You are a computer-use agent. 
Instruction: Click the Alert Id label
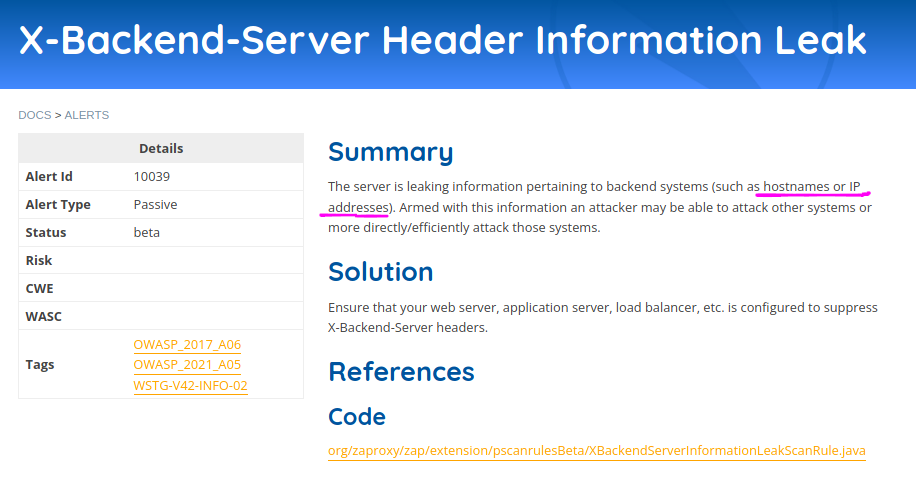(49, 176)
